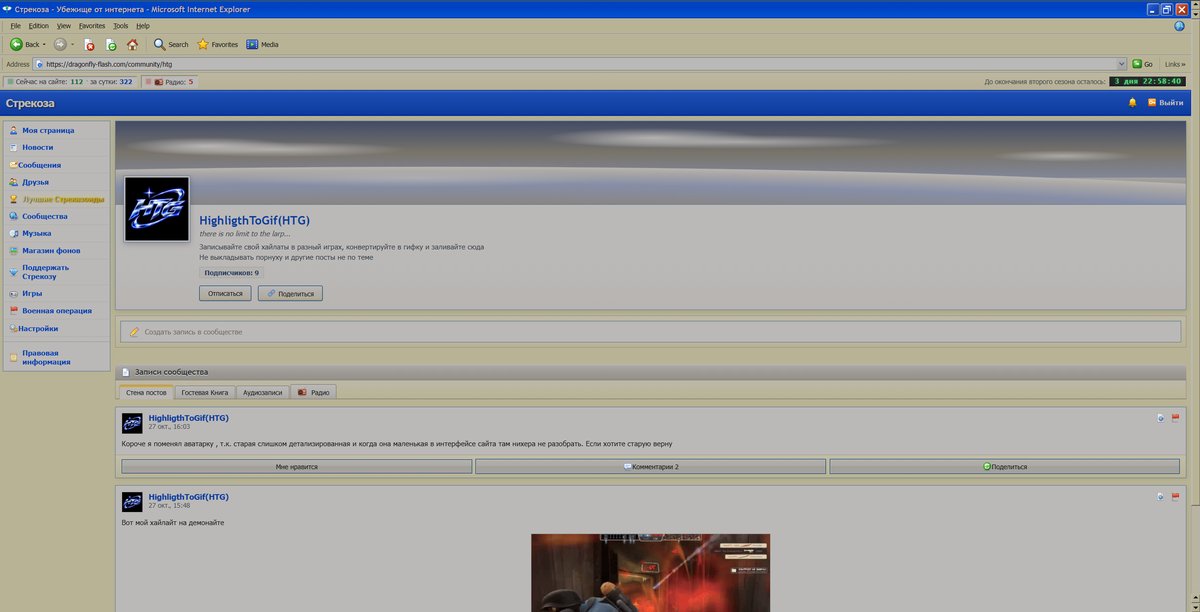The image size is (1200, 612).
Task: Expand the Links toolbar chevron
Action: click(1182, 63)
